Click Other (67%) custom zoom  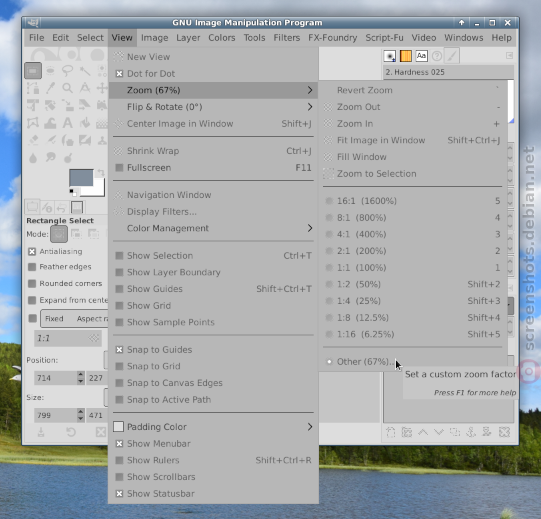[x=413, y=362]
